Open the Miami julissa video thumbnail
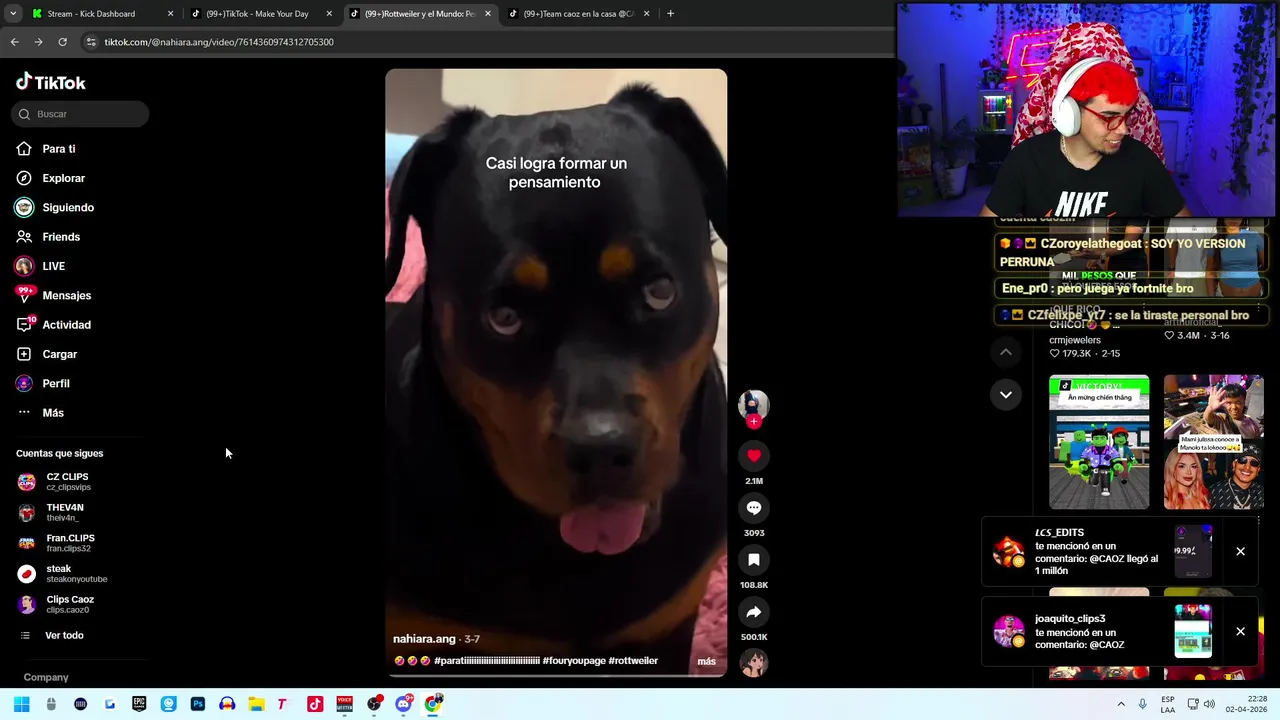 [x=1214, y=442]
